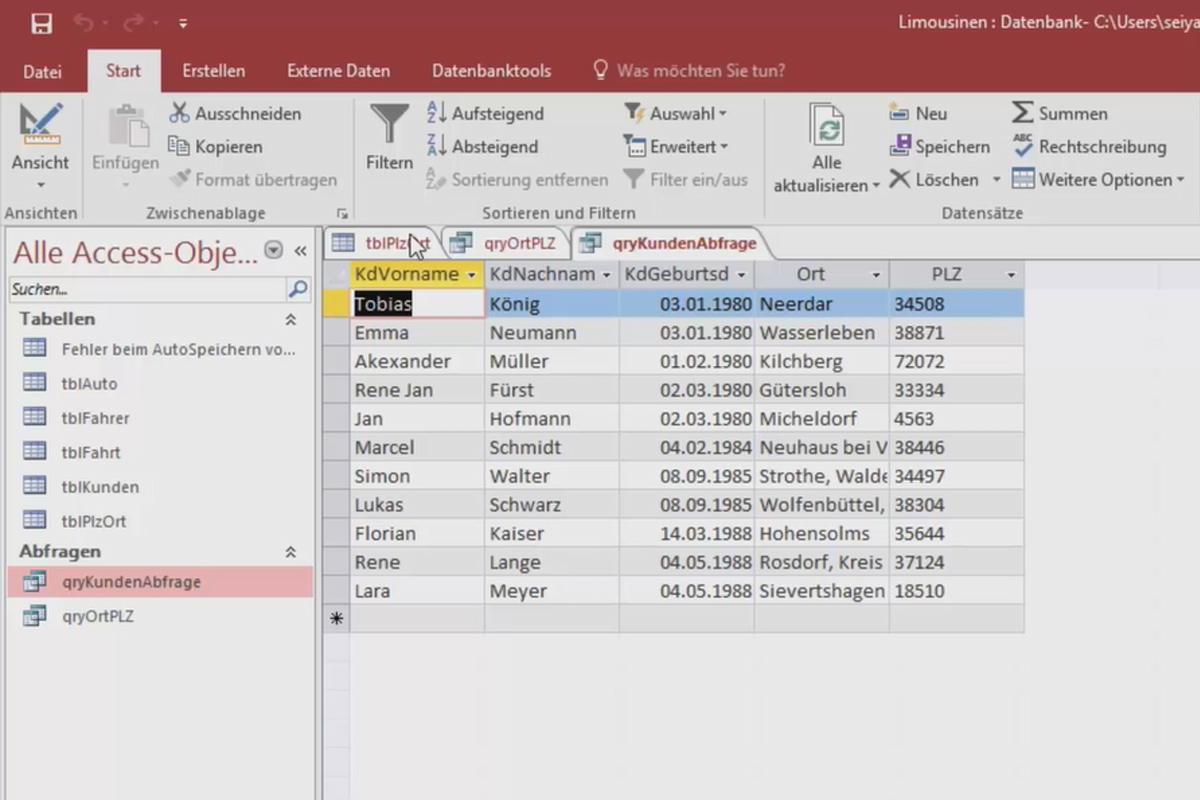
Task: Sort ascending with Aufsteigend
Action: pyautogui.click(x=485, y=113)
